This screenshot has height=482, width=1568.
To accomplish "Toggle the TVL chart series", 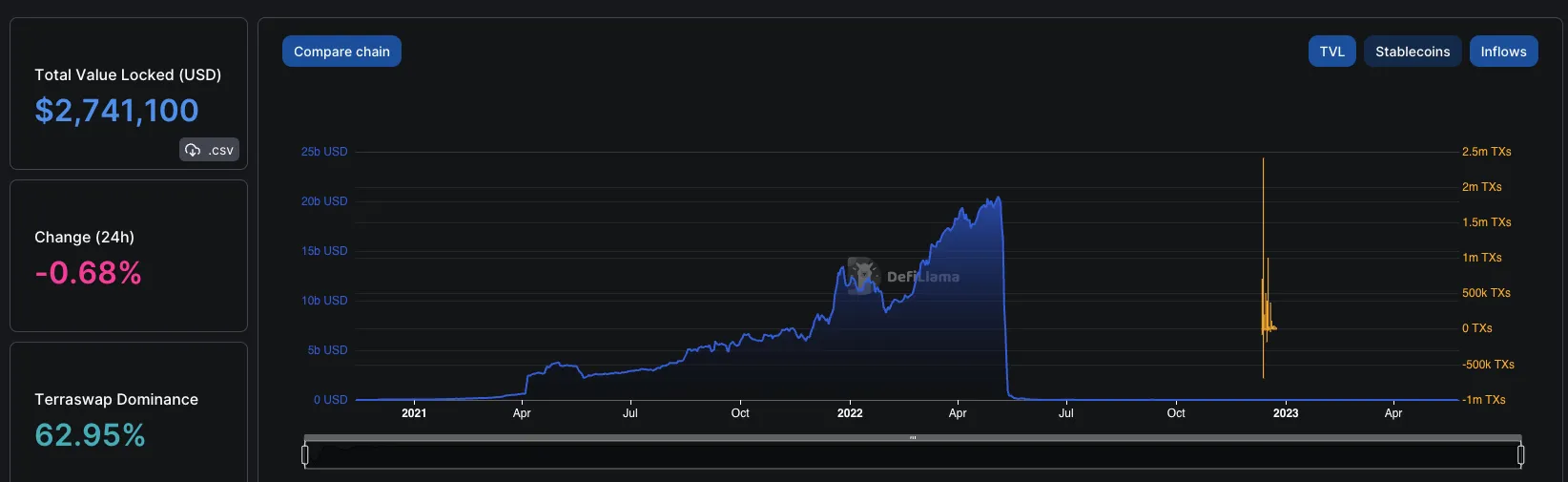I will pos(1331,52).
